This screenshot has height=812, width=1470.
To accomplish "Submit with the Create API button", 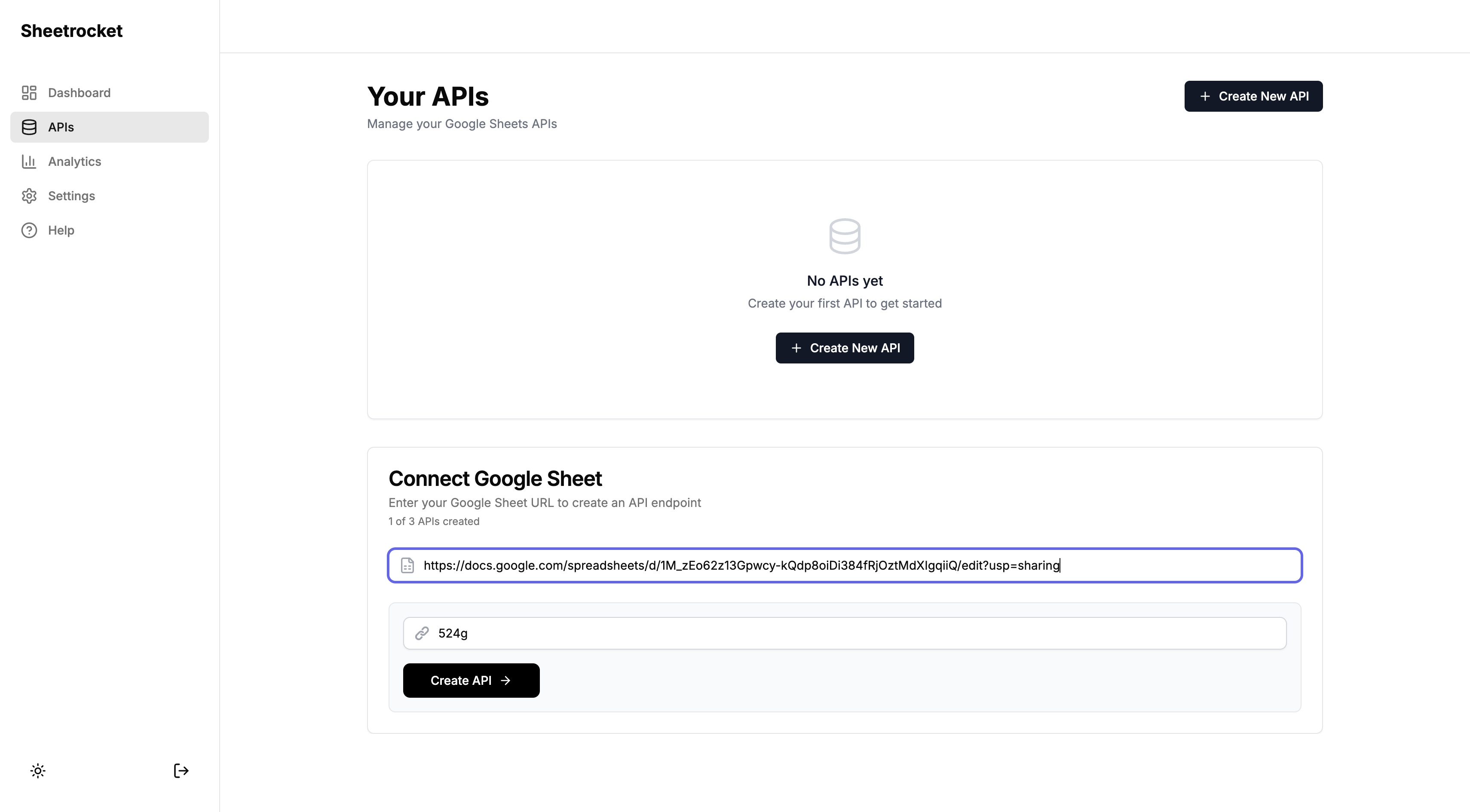I will [x=471, y=680].
